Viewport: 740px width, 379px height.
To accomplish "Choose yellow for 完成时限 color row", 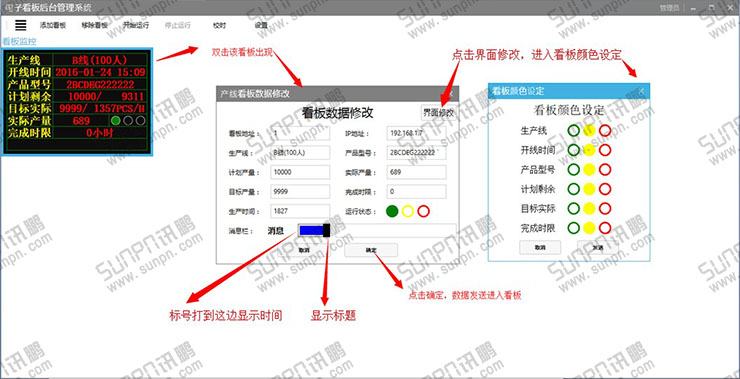I will coord(589,228).
